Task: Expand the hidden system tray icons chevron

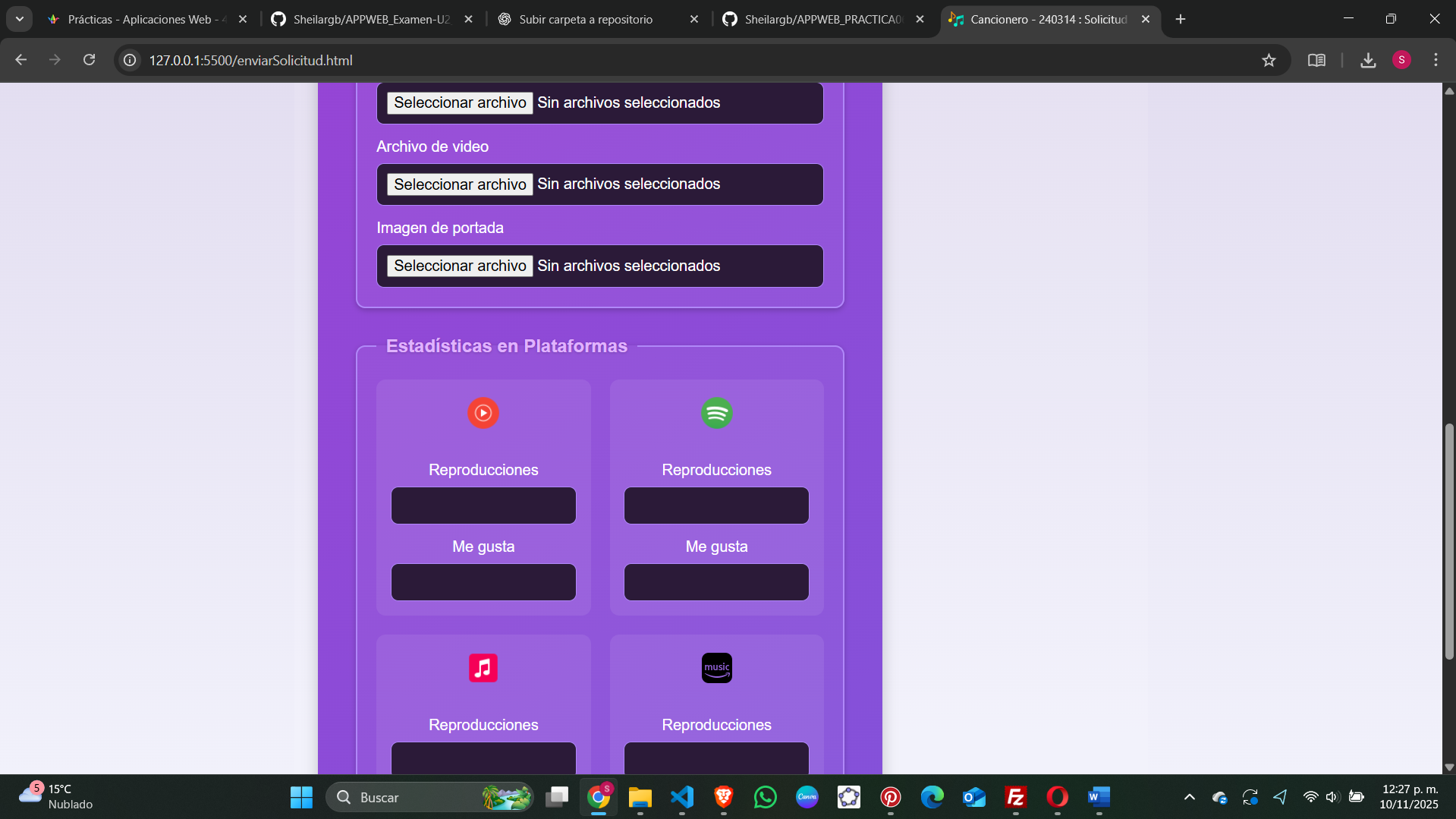Action: click(1189, 797)
